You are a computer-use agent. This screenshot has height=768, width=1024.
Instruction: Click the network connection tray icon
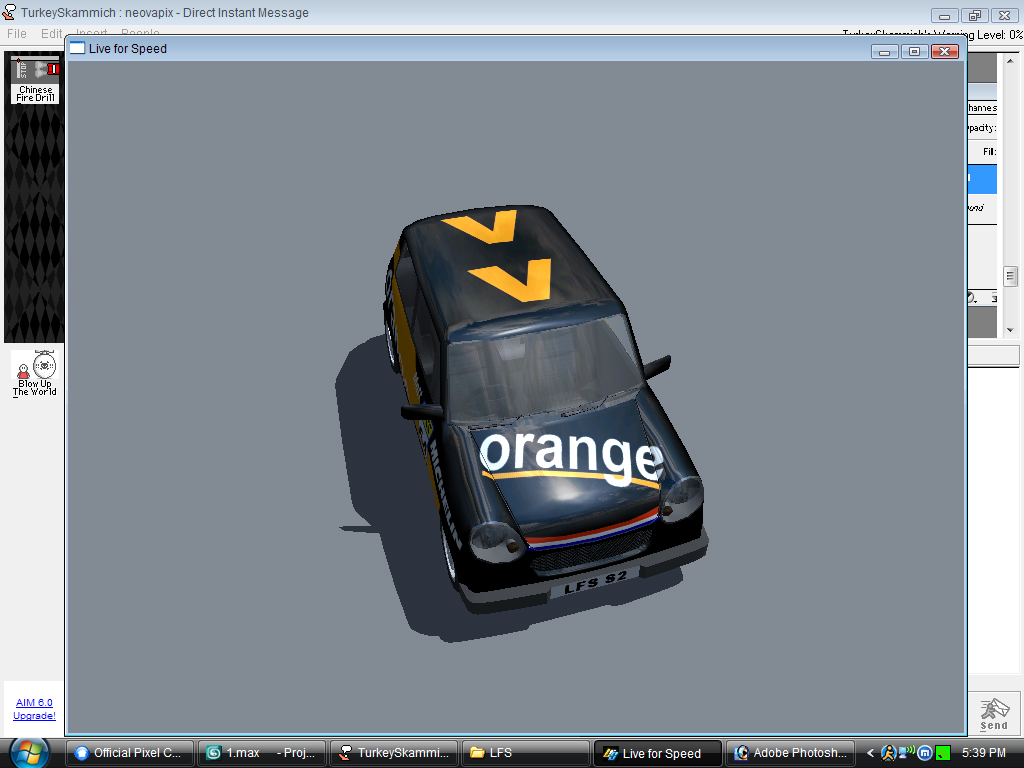pos(906,752)
